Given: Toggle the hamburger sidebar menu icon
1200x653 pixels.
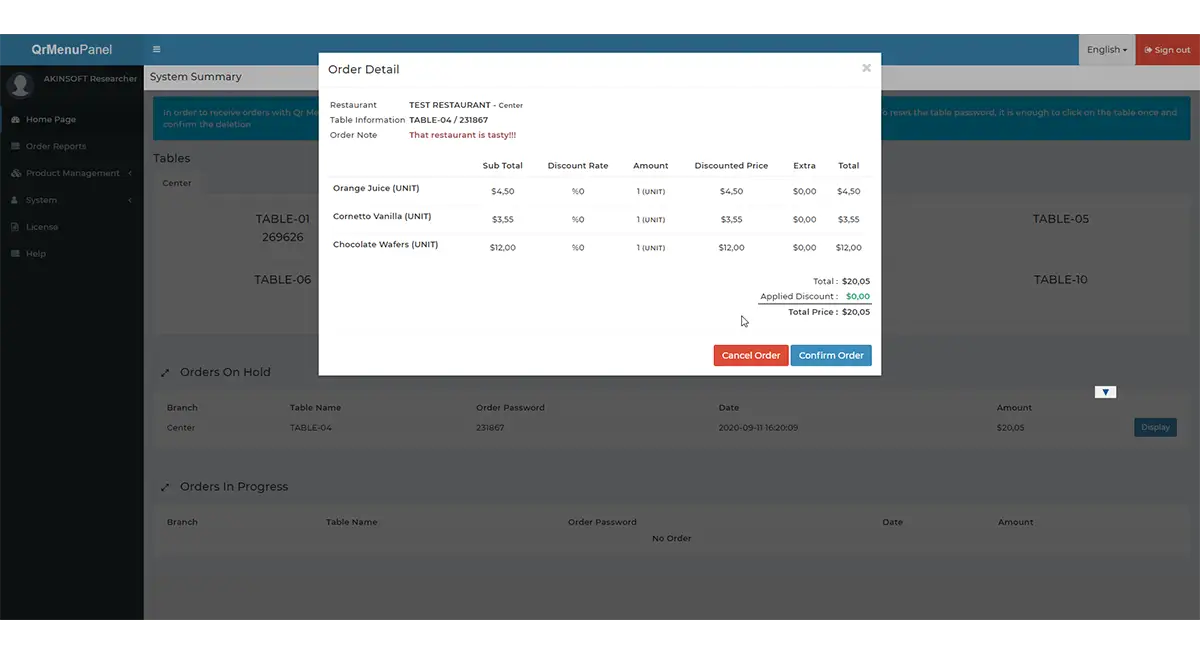Looking at the screenshot, I should point(157,49).
